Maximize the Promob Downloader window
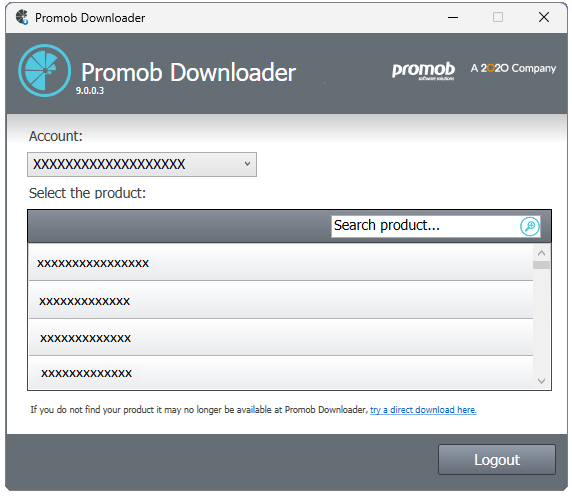The height and width of the screenshot is (496, 572). (x=498, y=17)
